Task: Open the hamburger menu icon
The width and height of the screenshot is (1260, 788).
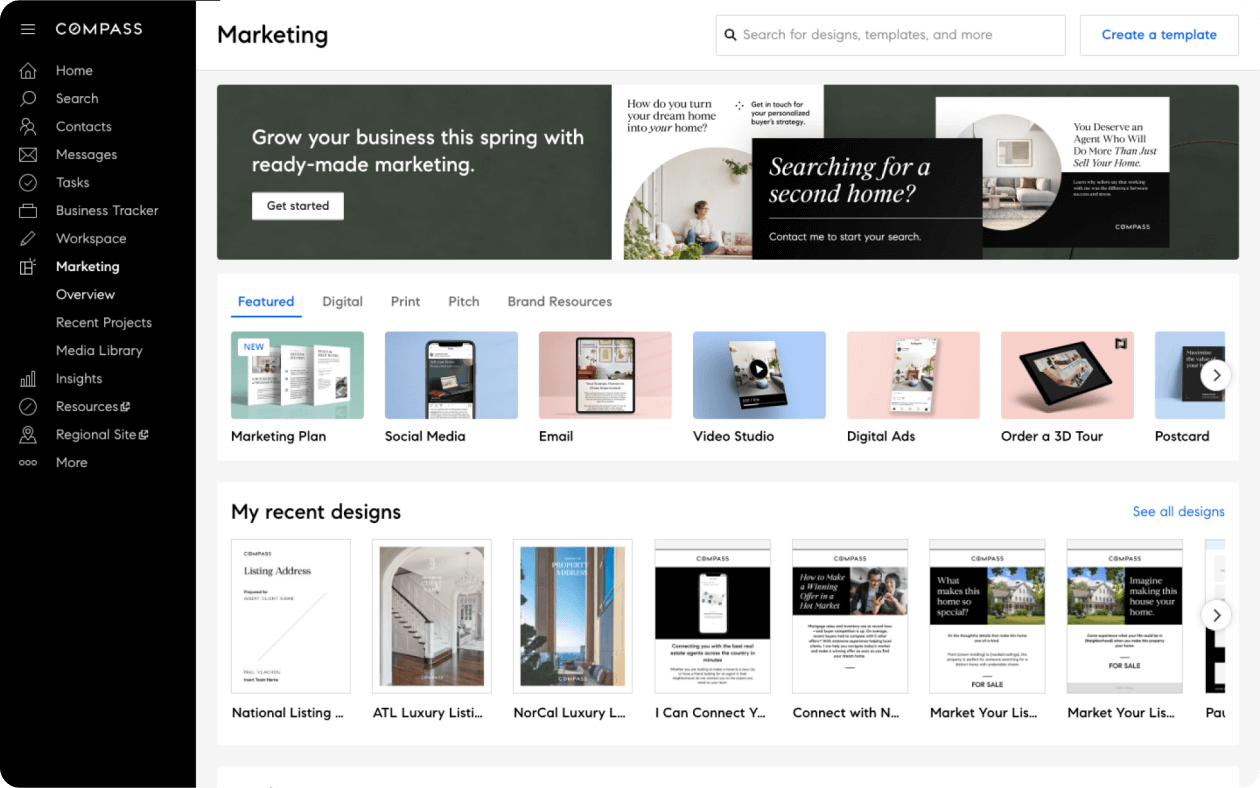Action: [x=28, y=29]
